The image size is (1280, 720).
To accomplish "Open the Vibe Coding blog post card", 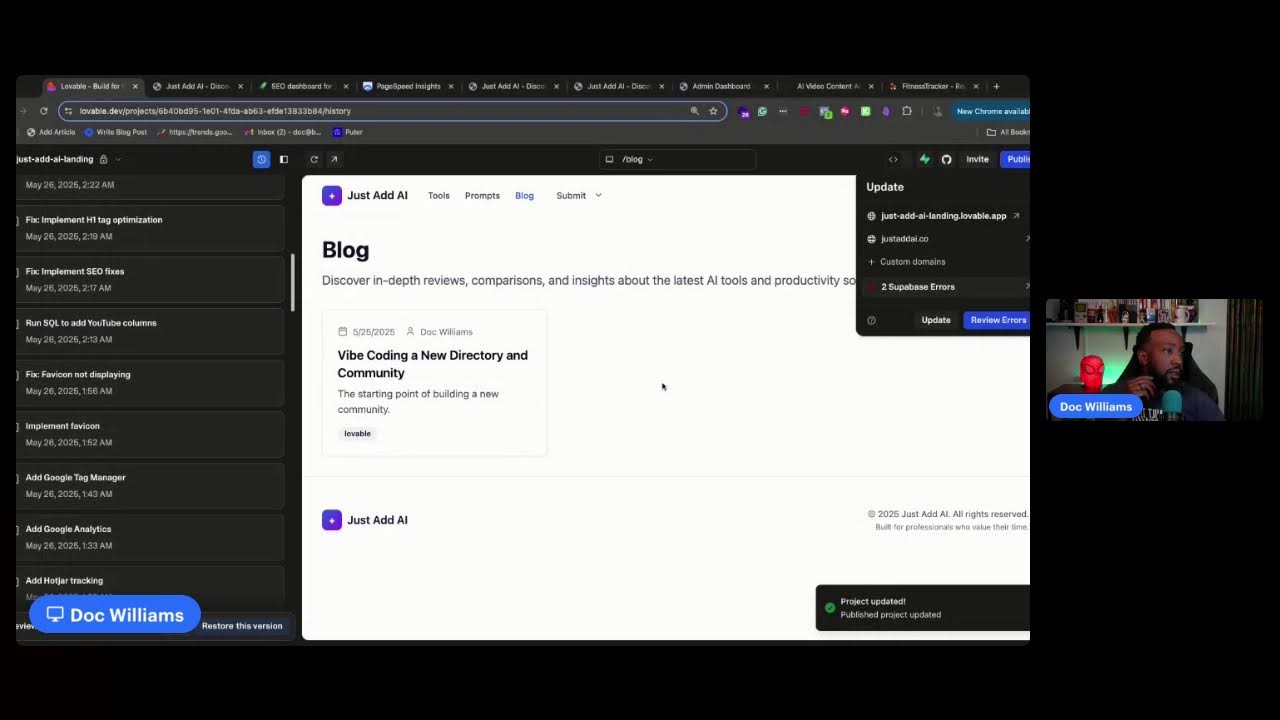I will click(x=434, y=383).
